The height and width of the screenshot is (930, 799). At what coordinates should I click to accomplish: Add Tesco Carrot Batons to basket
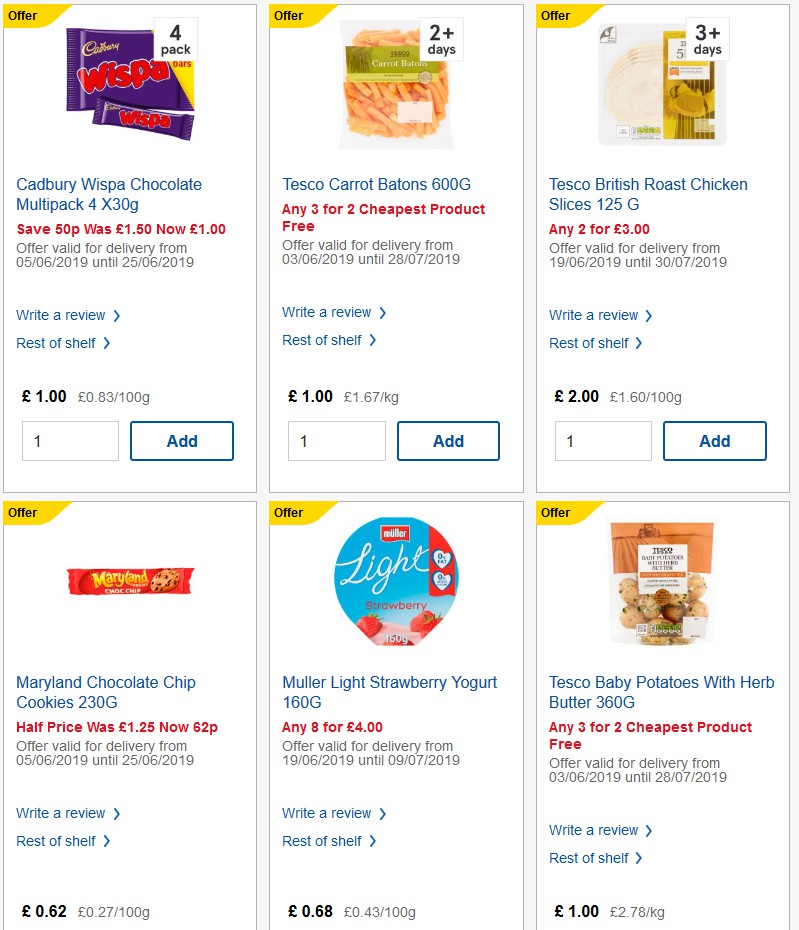click(x=448, y=440)
